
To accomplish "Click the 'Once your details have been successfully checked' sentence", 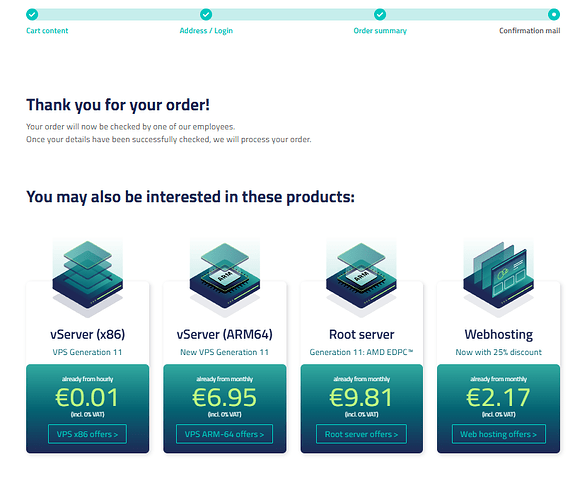I will point(169,139).
